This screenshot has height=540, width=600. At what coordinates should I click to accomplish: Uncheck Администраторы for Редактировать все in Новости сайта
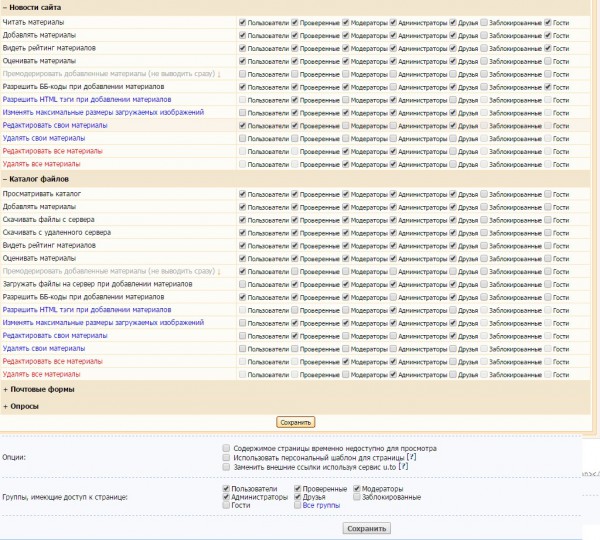point(393,151)
